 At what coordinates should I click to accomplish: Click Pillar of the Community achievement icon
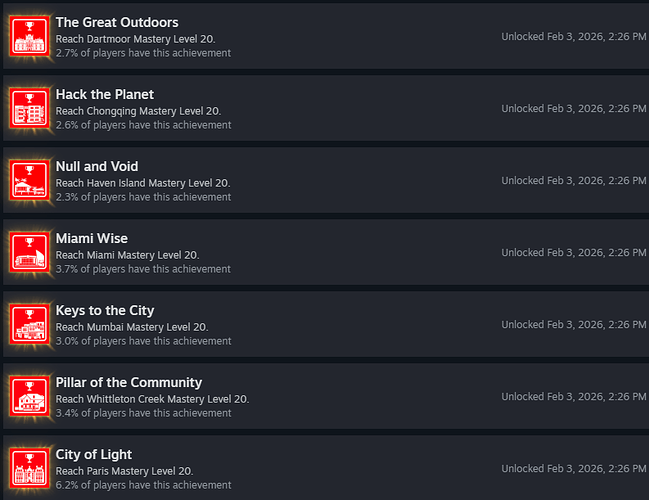(29, 396)
